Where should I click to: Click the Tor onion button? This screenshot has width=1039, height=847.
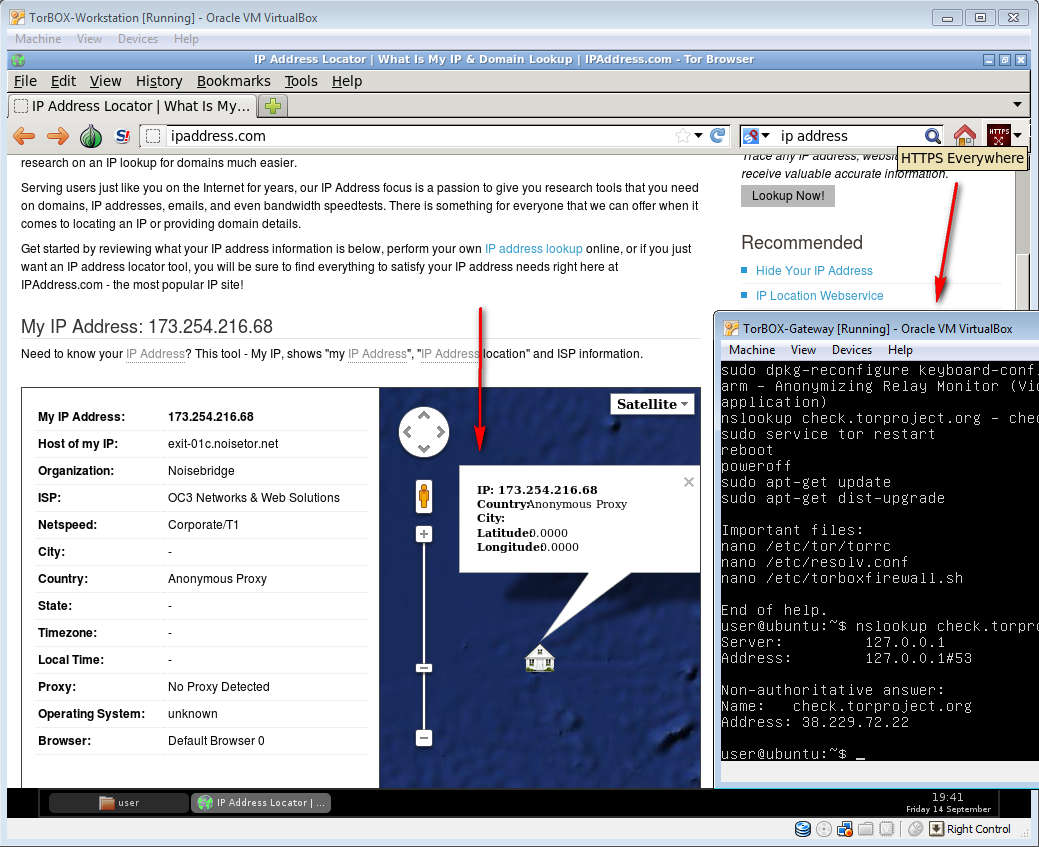coord(91,136)
